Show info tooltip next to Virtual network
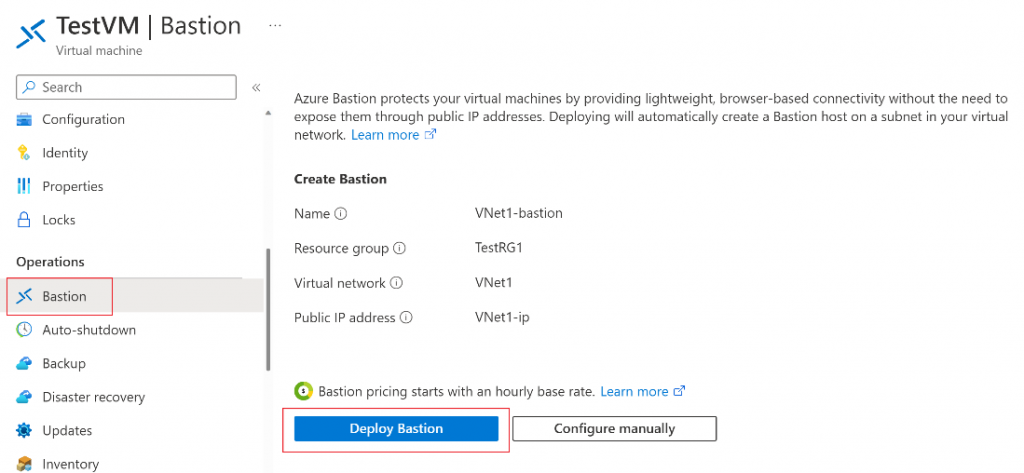Viewport: 1024px width, 473px height. (x=396, y=283)
